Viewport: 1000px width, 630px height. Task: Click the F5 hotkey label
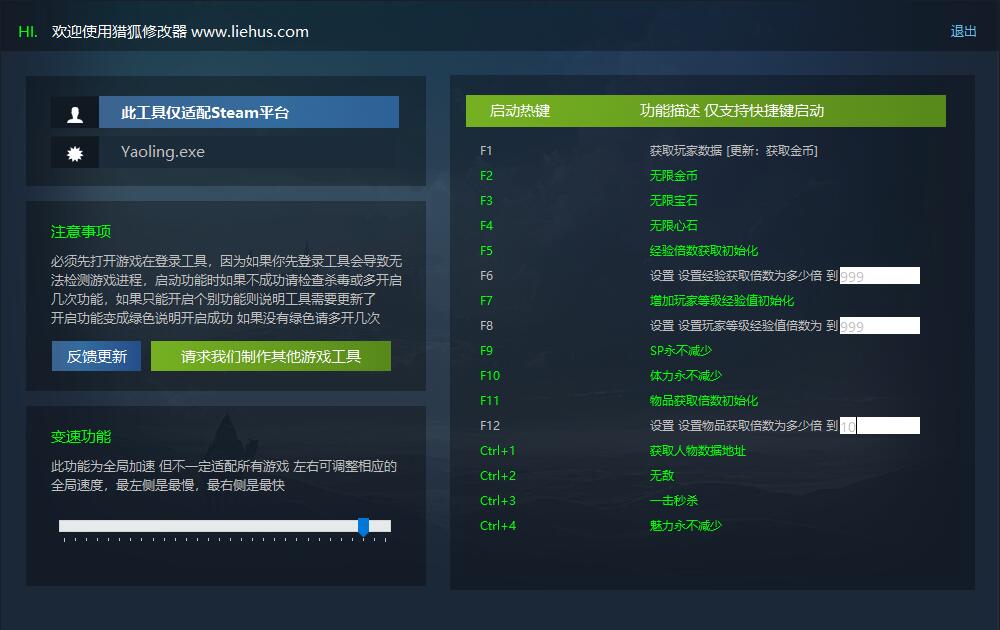(x=486, y=251)
